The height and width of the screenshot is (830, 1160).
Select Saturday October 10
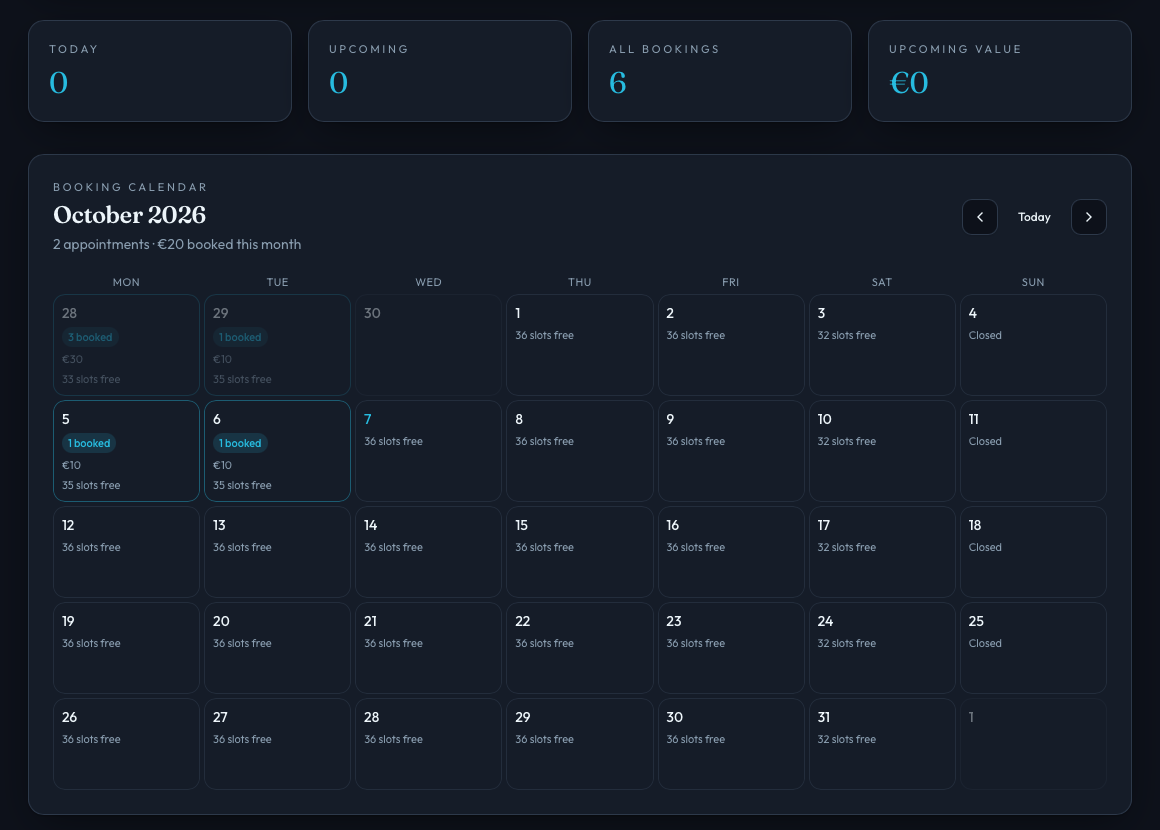tap(882, 451)
